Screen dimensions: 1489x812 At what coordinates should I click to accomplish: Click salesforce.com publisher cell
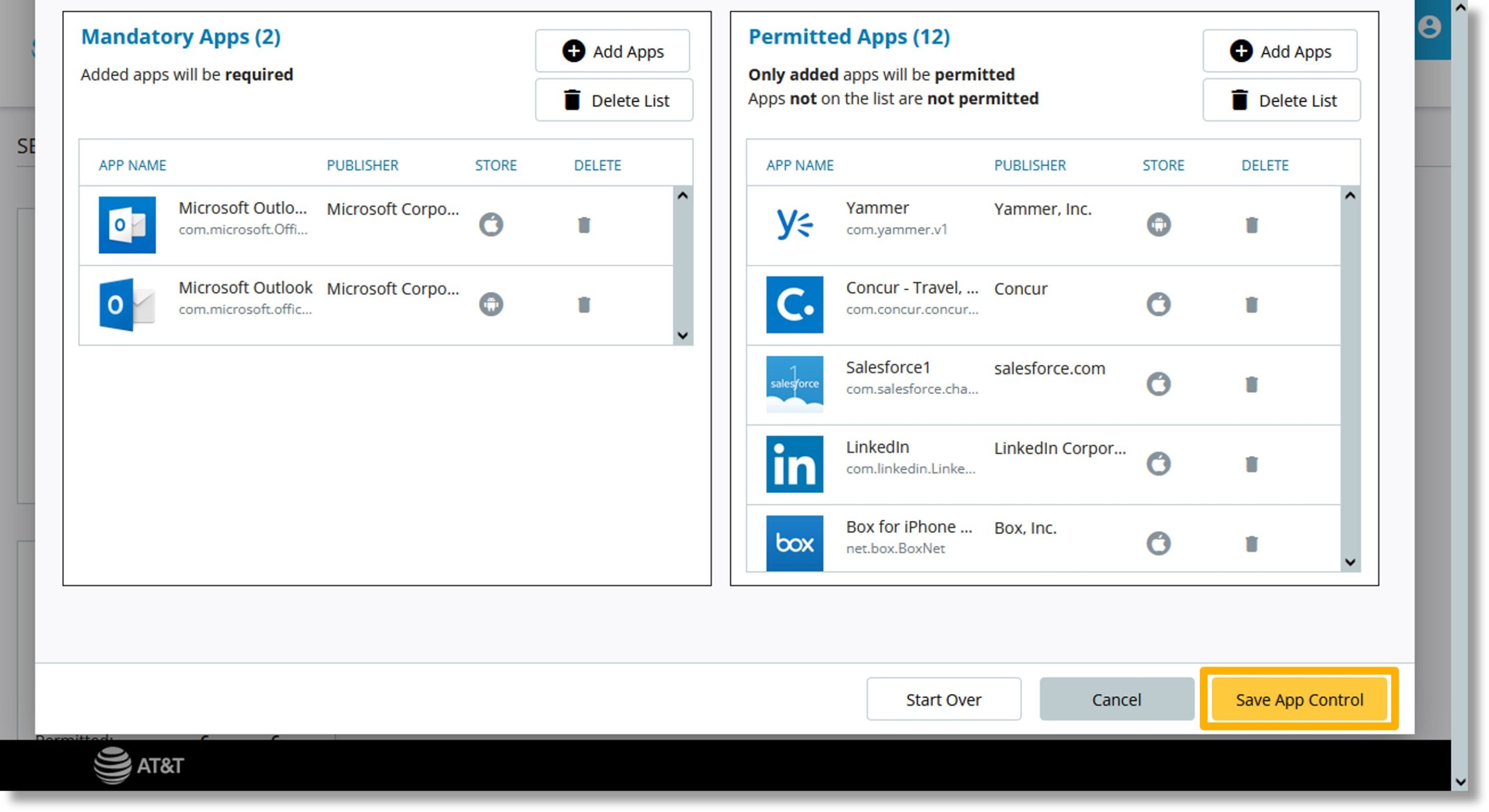pyautogui.click(x=1049, y=368)
